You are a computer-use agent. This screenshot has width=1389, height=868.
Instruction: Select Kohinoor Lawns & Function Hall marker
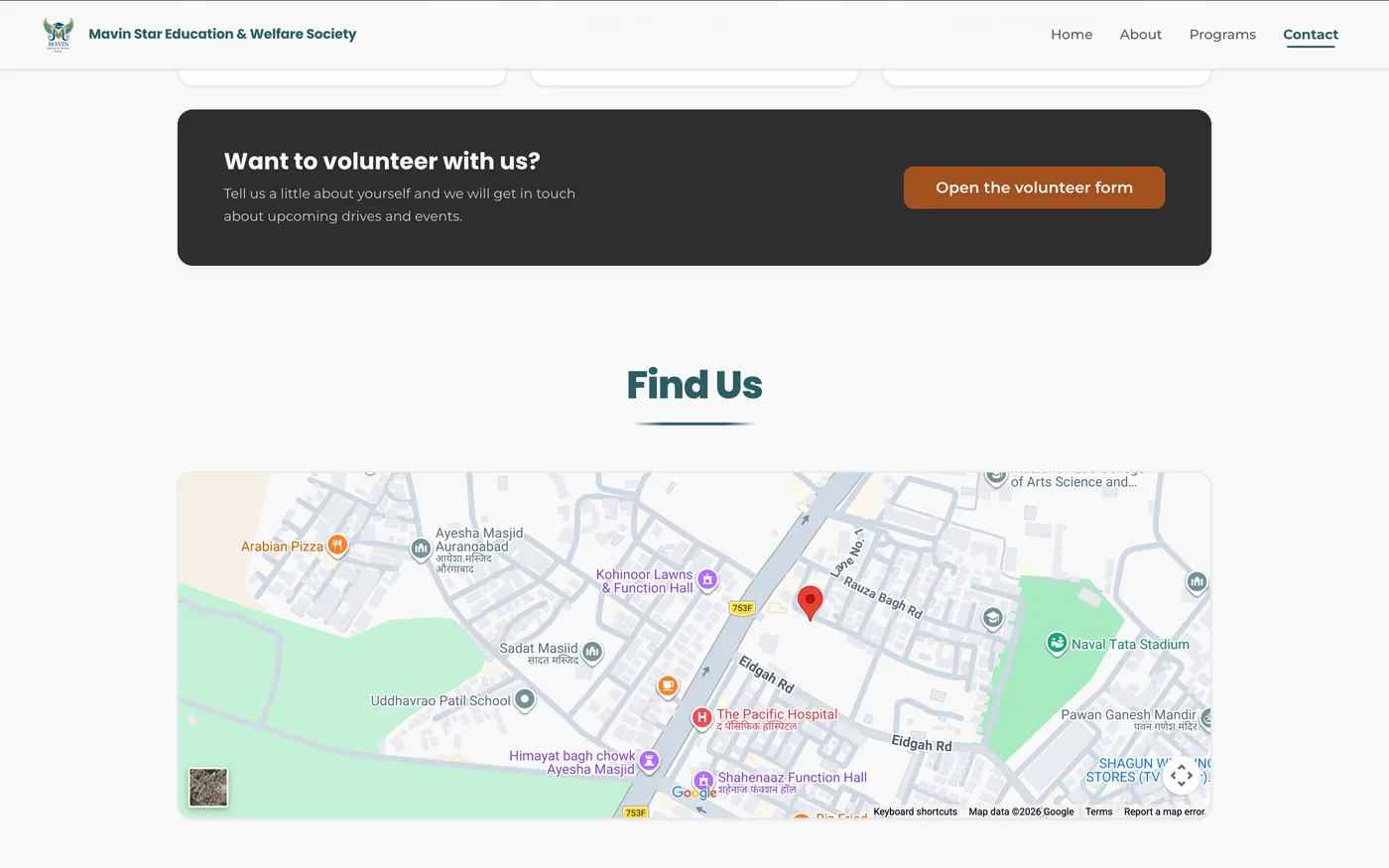tap(707, 579)
